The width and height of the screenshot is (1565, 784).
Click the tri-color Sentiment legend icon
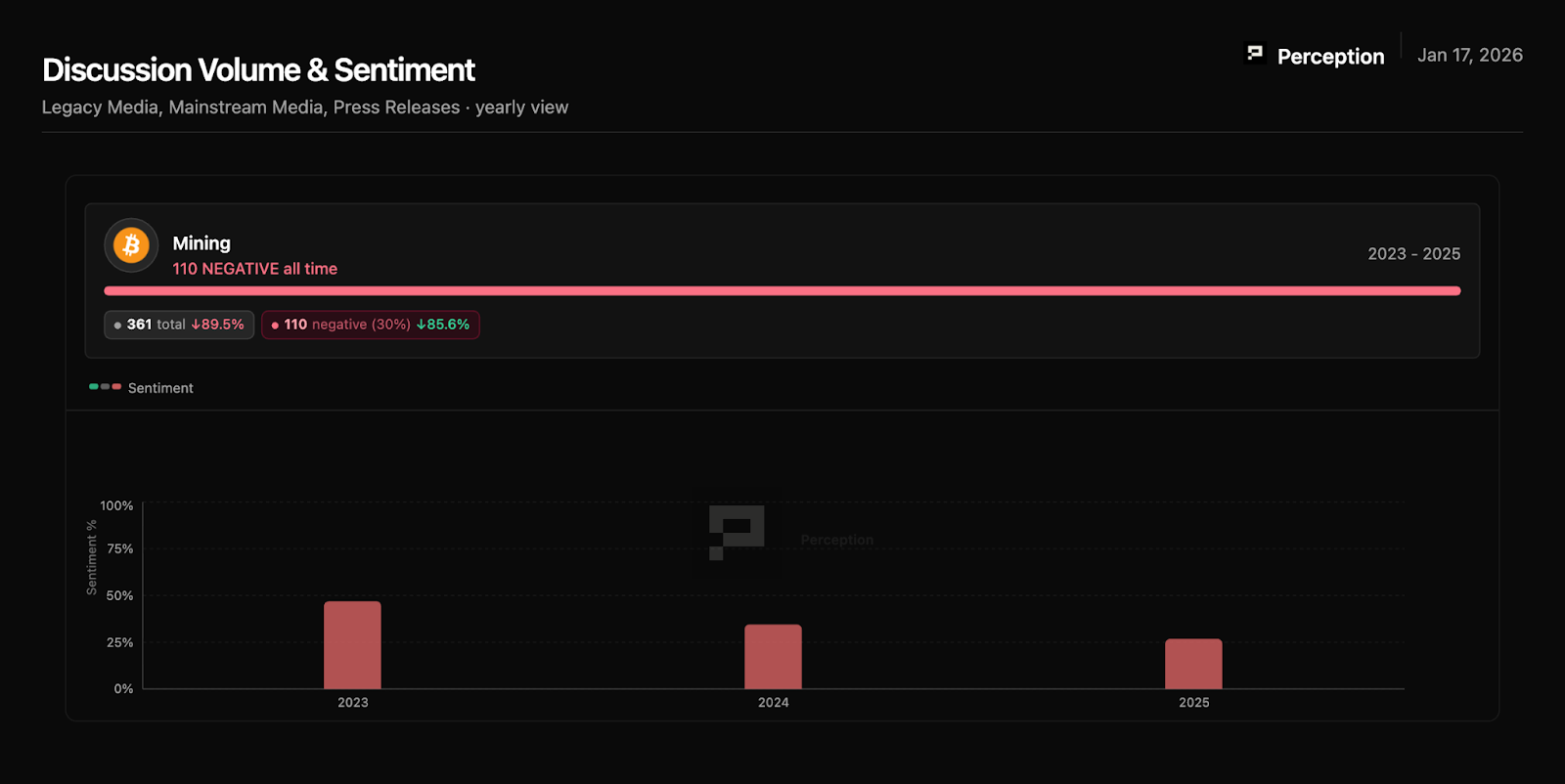(105, 387)
